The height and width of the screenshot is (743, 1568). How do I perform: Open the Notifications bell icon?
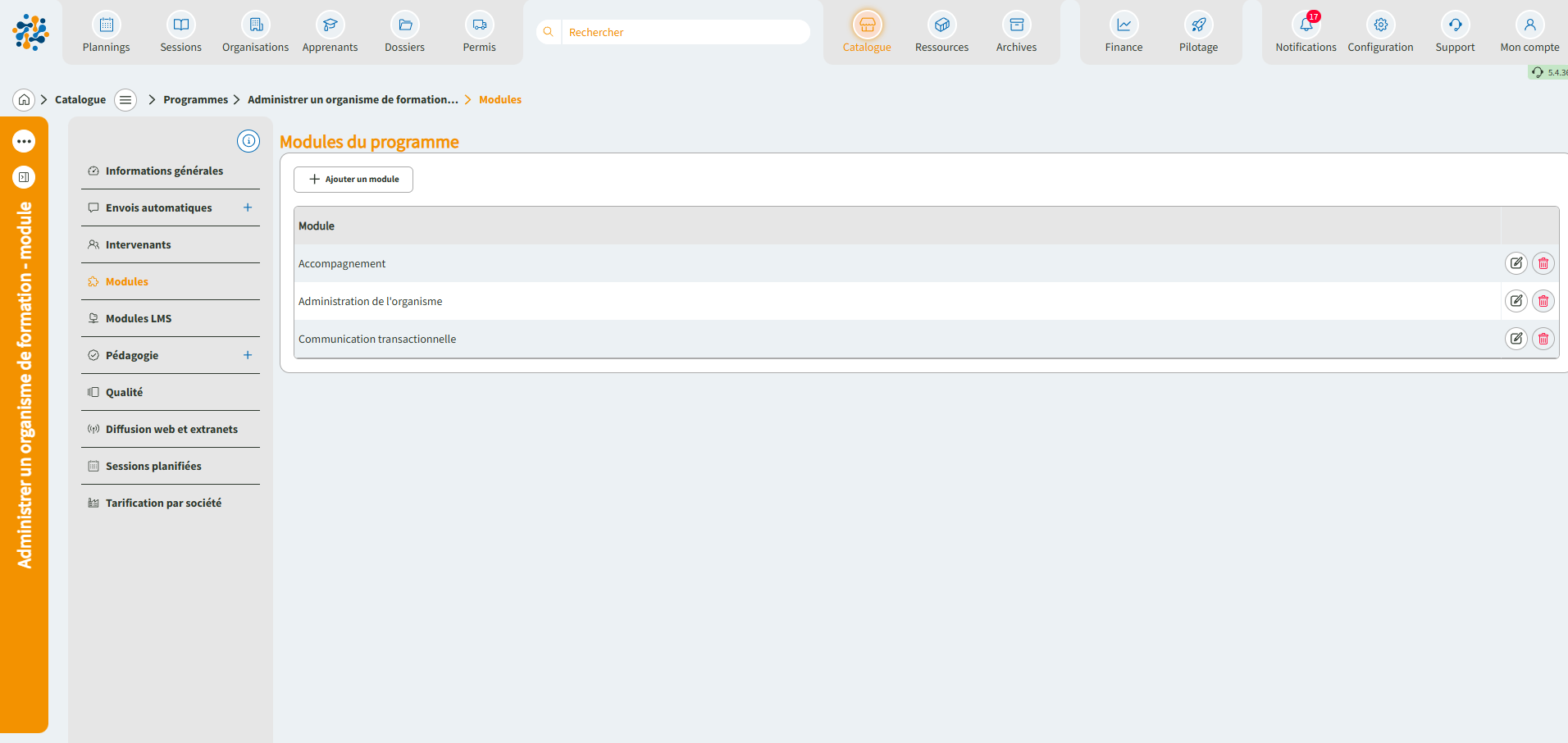pyautogui.click(x=1306, y=25)
